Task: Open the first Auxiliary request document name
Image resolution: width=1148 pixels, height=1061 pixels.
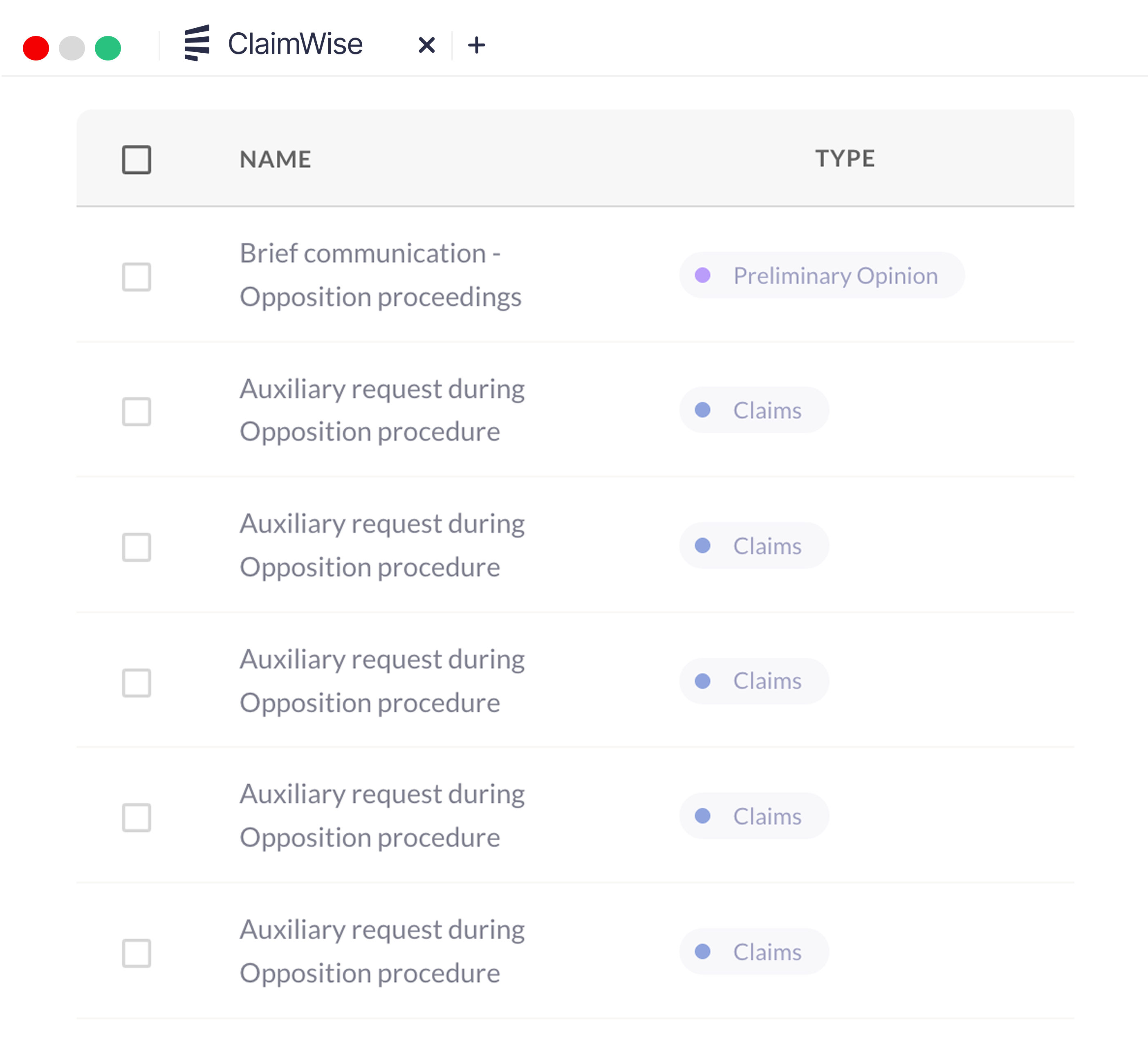Action: tap(382, 410)
